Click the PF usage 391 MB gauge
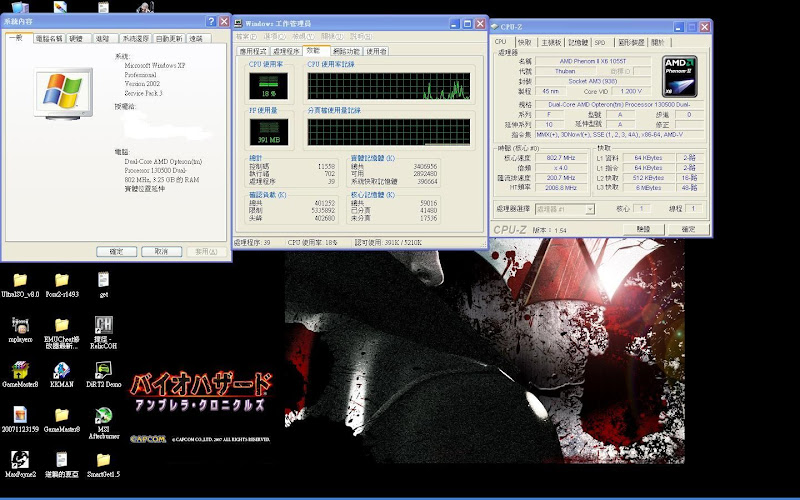This screenshot has height=500, width=800. tap(268, 132)
